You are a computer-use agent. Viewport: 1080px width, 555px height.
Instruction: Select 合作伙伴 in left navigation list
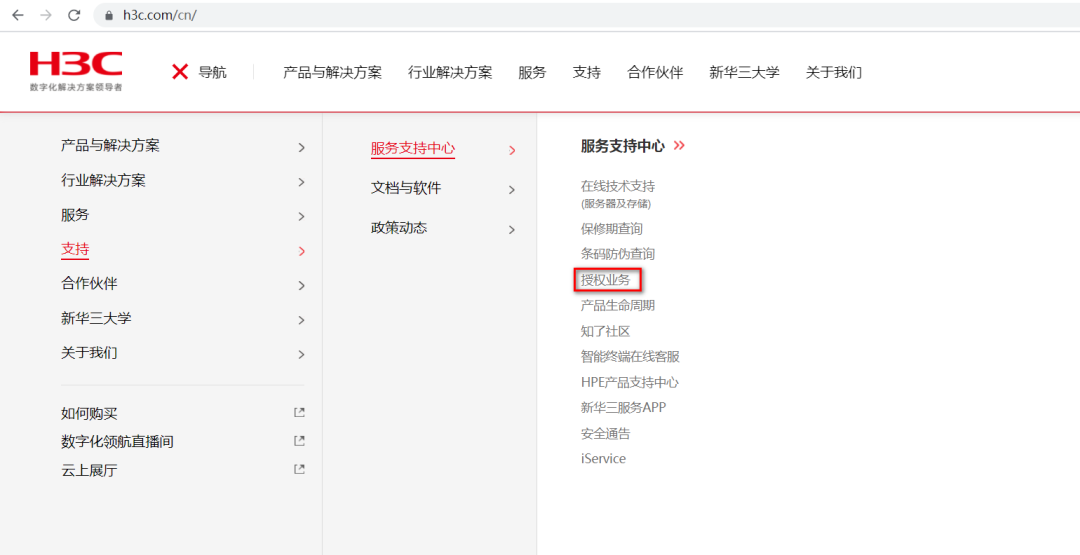(x=89, y=284)
